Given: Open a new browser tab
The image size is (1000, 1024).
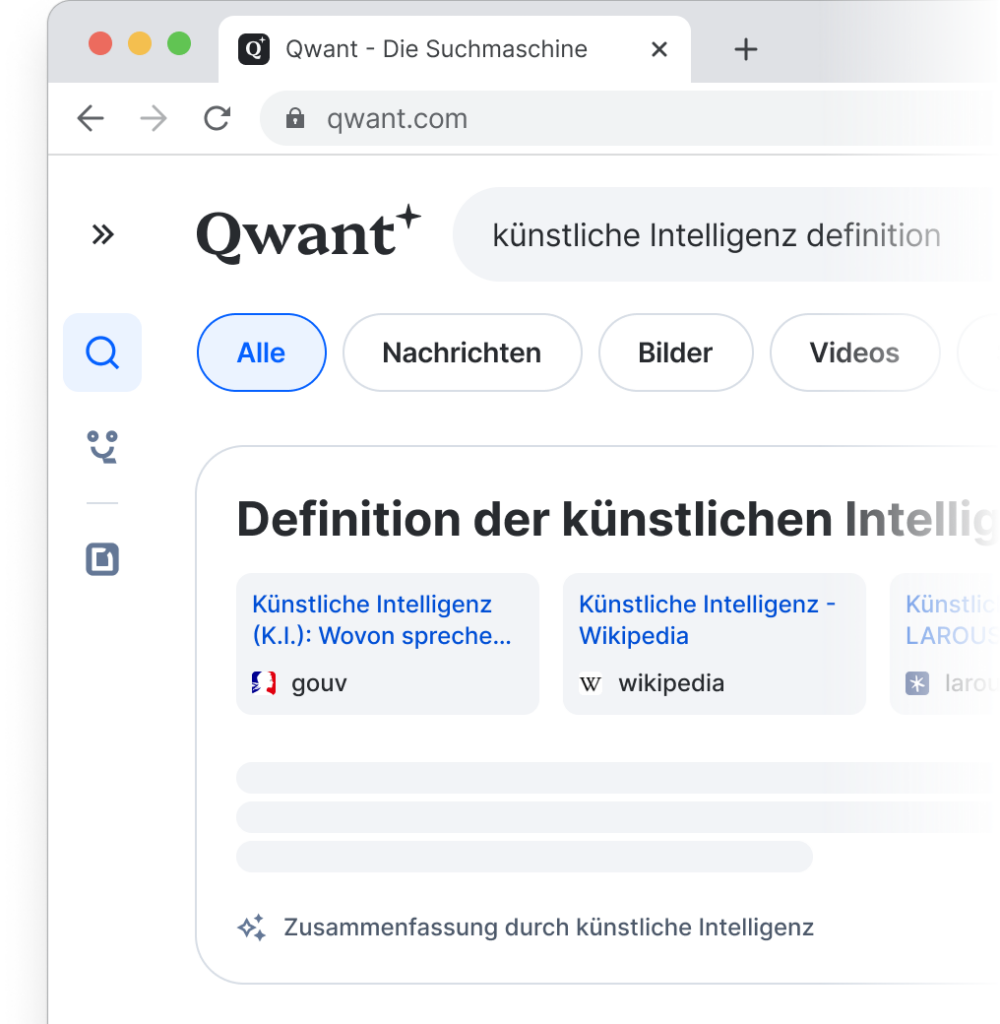Looking at the screenshot, I should (746, 49).
